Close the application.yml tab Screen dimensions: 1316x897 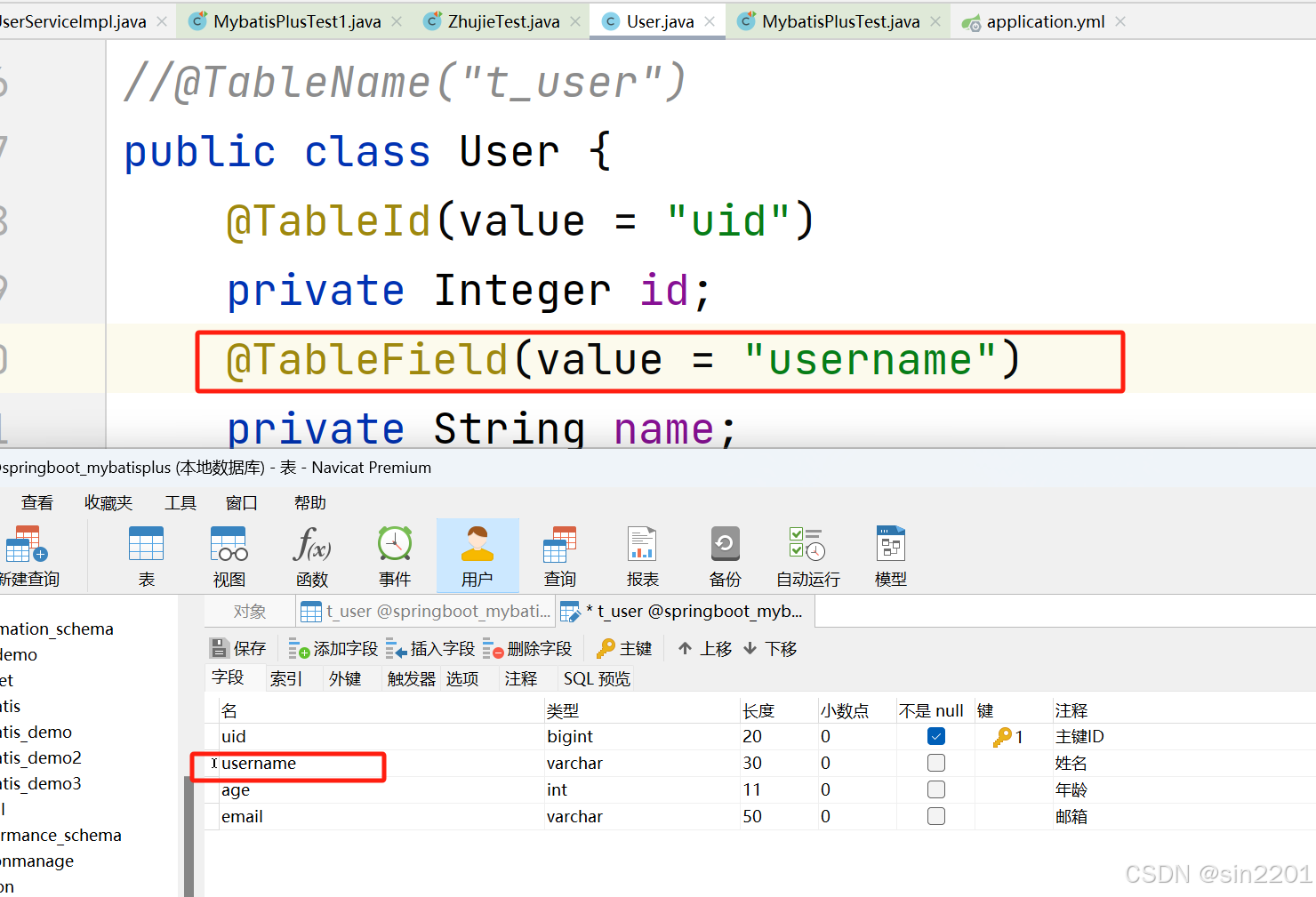pos(1120,21)
